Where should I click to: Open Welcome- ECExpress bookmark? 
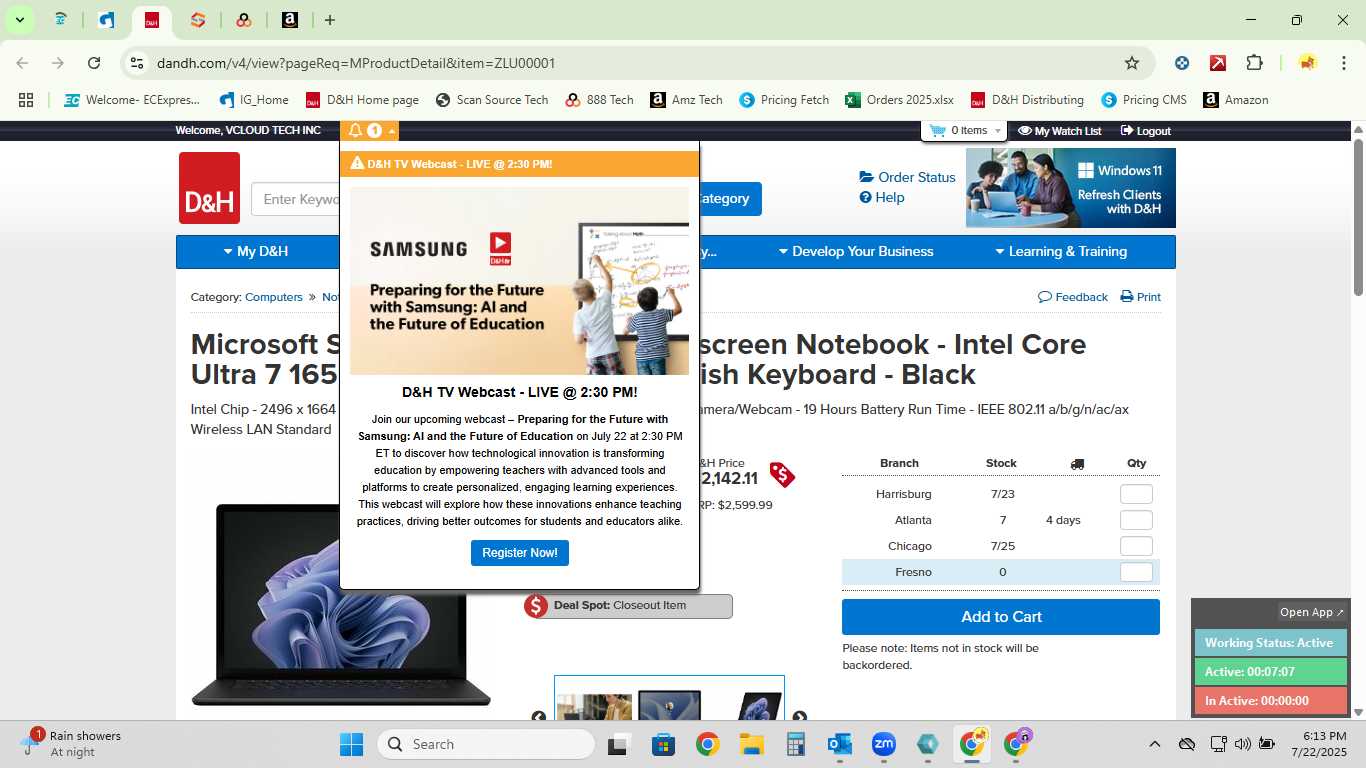(132, 100)
